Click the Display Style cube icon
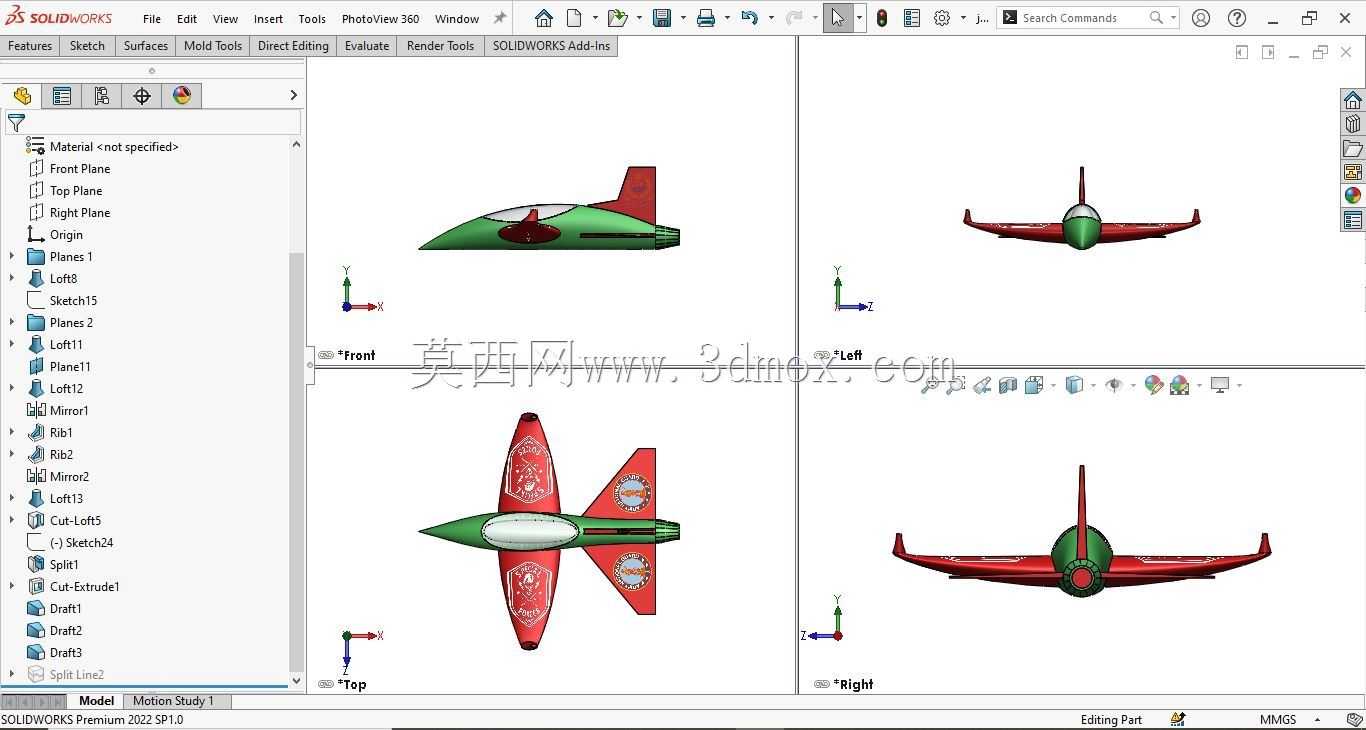Screen dimensions: 1366x730 (x=1074, y=385)
